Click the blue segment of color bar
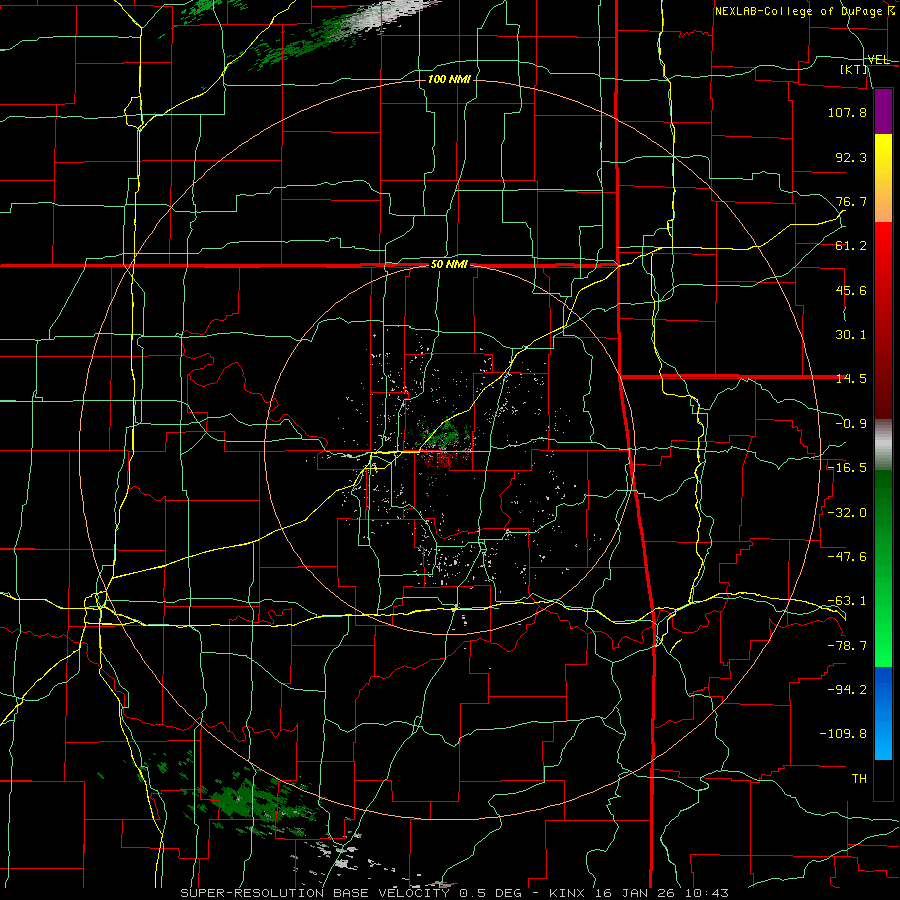900x900 pixels. pyautogui.click(x=883, y=713)
